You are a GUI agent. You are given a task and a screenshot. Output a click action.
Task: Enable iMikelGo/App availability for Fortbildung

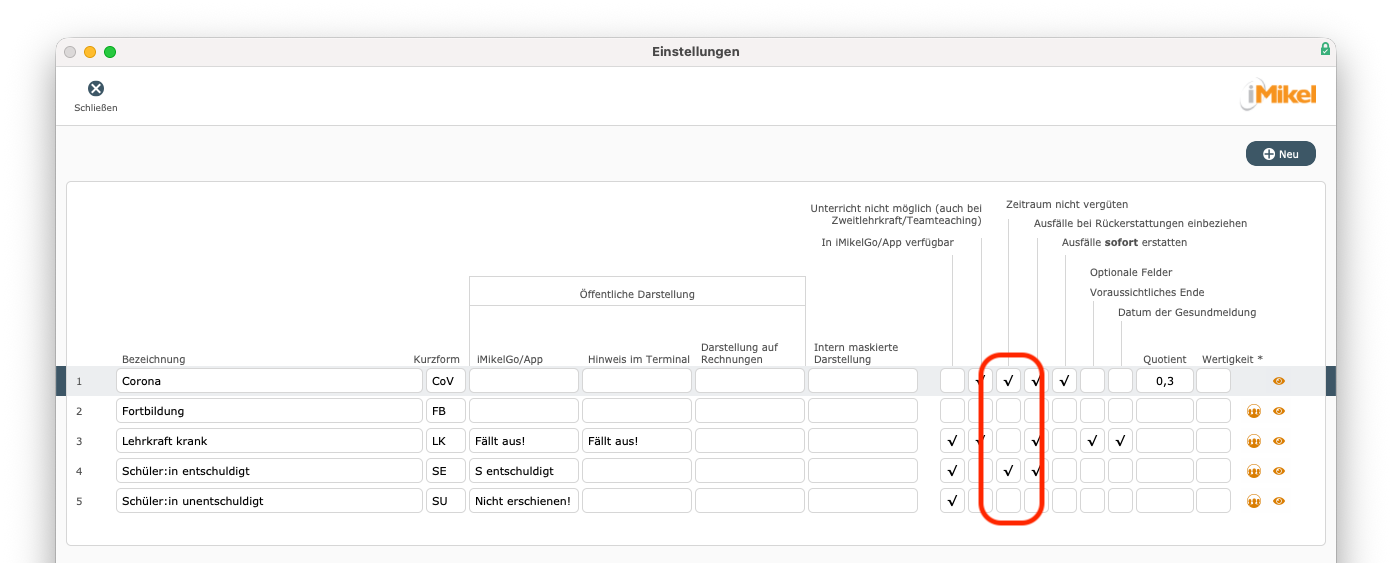click(x=952, y=411)
